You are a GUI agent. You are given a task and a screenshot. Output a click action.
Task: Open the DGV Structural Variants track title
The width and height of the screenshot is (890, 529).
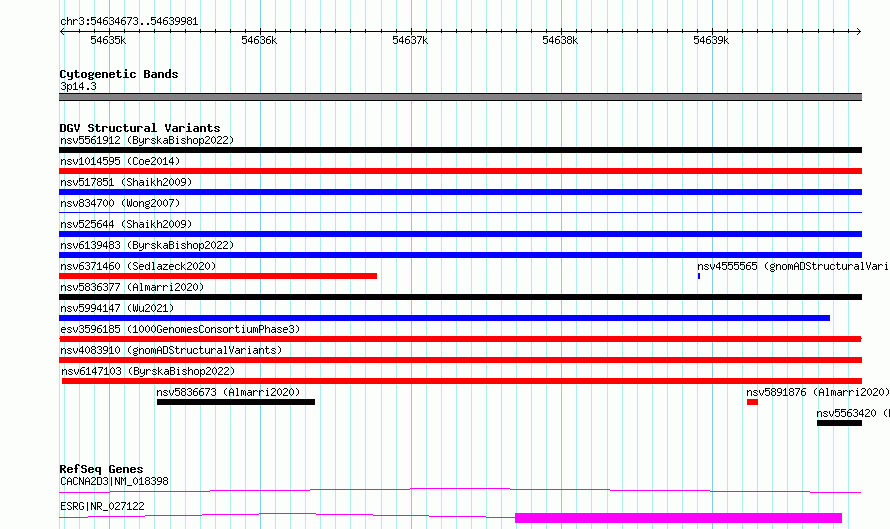click(x=140, y=128)
